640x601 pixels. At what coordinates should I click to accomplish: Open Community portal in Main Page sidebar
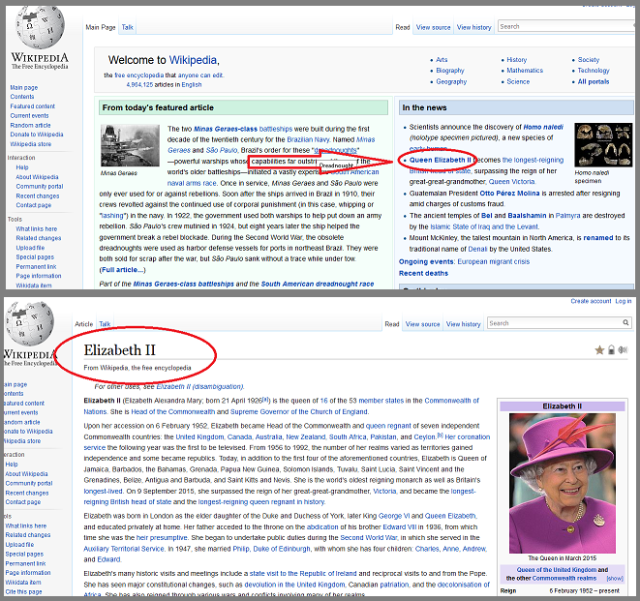tap(40, 186)
